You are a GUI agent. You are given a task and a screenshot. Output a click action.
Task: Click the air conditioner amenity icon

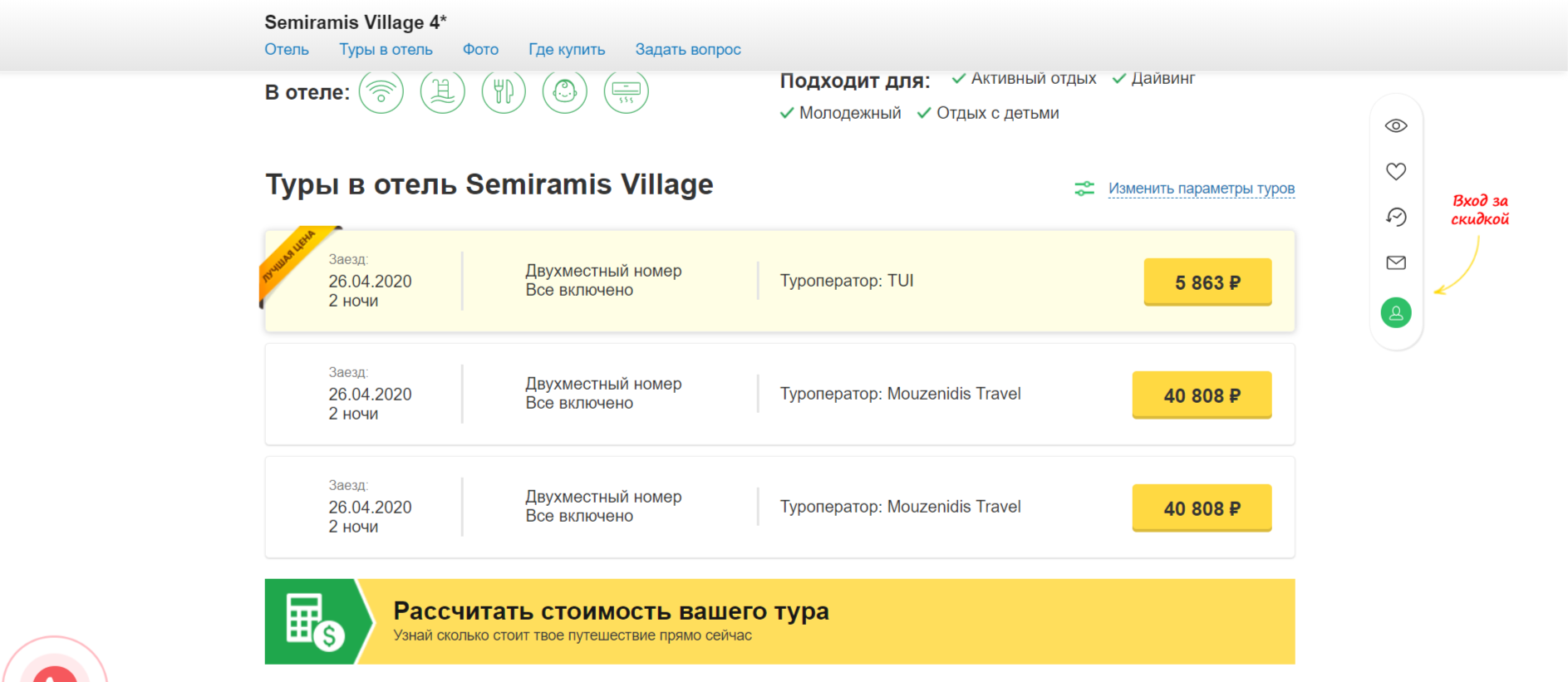pyautogui.click(x=627, y=91)
